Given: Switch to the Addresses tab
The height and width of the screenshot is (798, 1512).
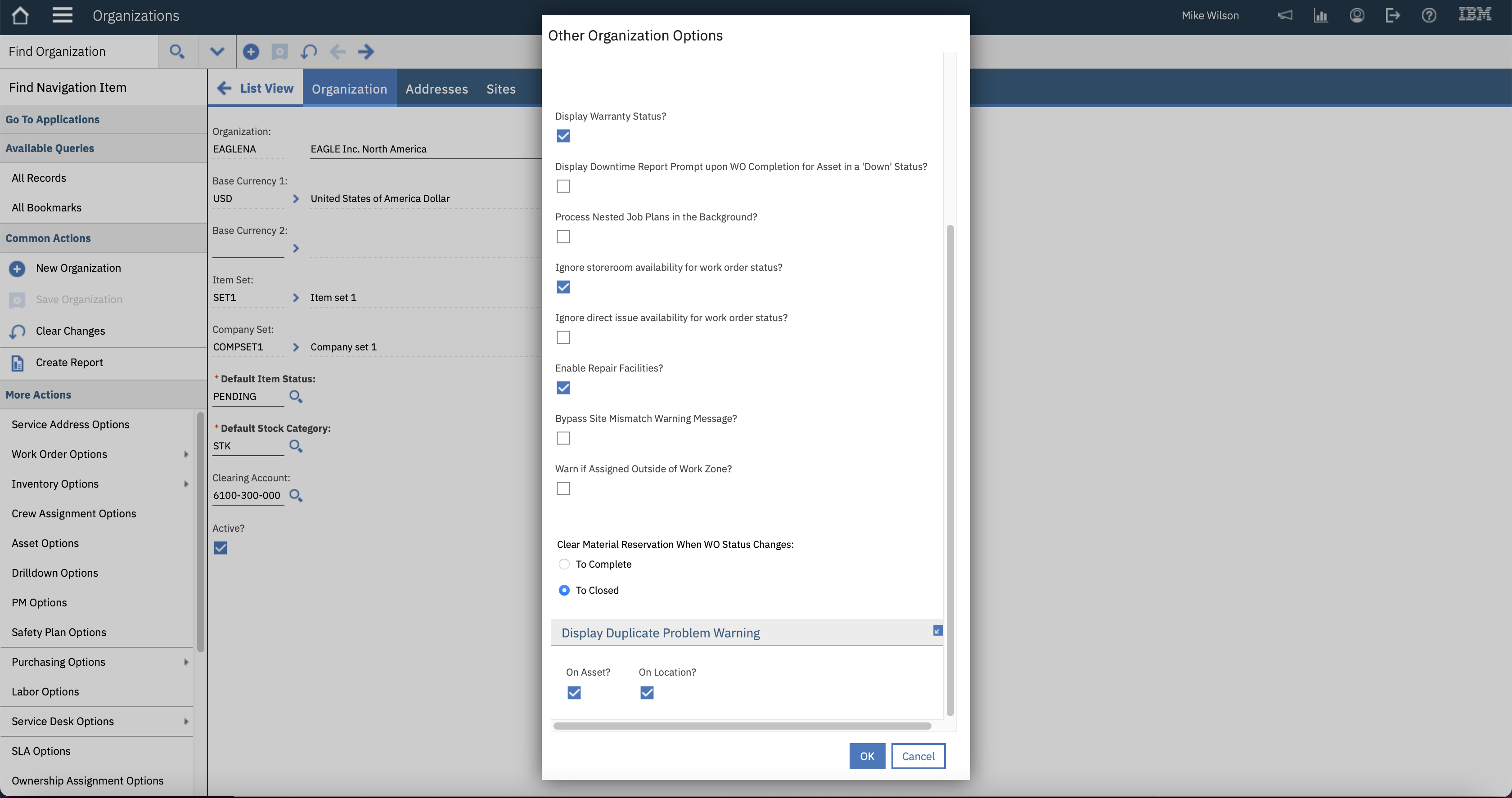Looking at the screenshot, I should tap(436, 89).
